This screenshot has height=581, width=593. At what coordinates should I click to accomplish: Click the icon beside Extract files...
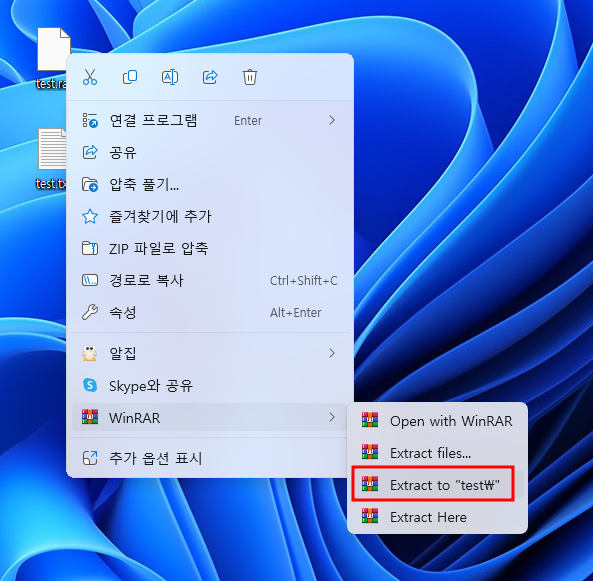coord(370,452)
